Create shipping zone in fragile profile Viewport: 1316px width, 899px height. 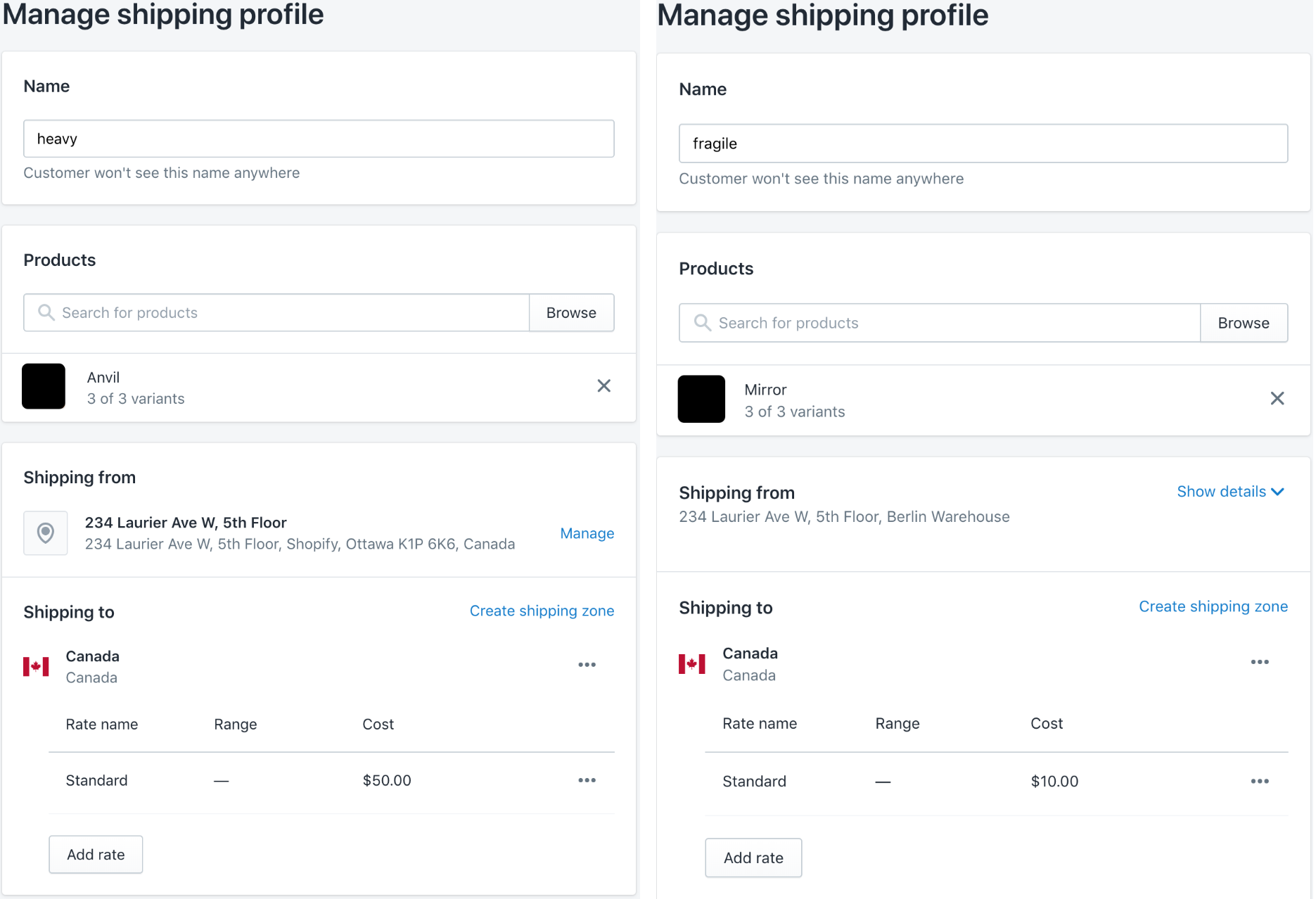click(x=1213, y=606)
